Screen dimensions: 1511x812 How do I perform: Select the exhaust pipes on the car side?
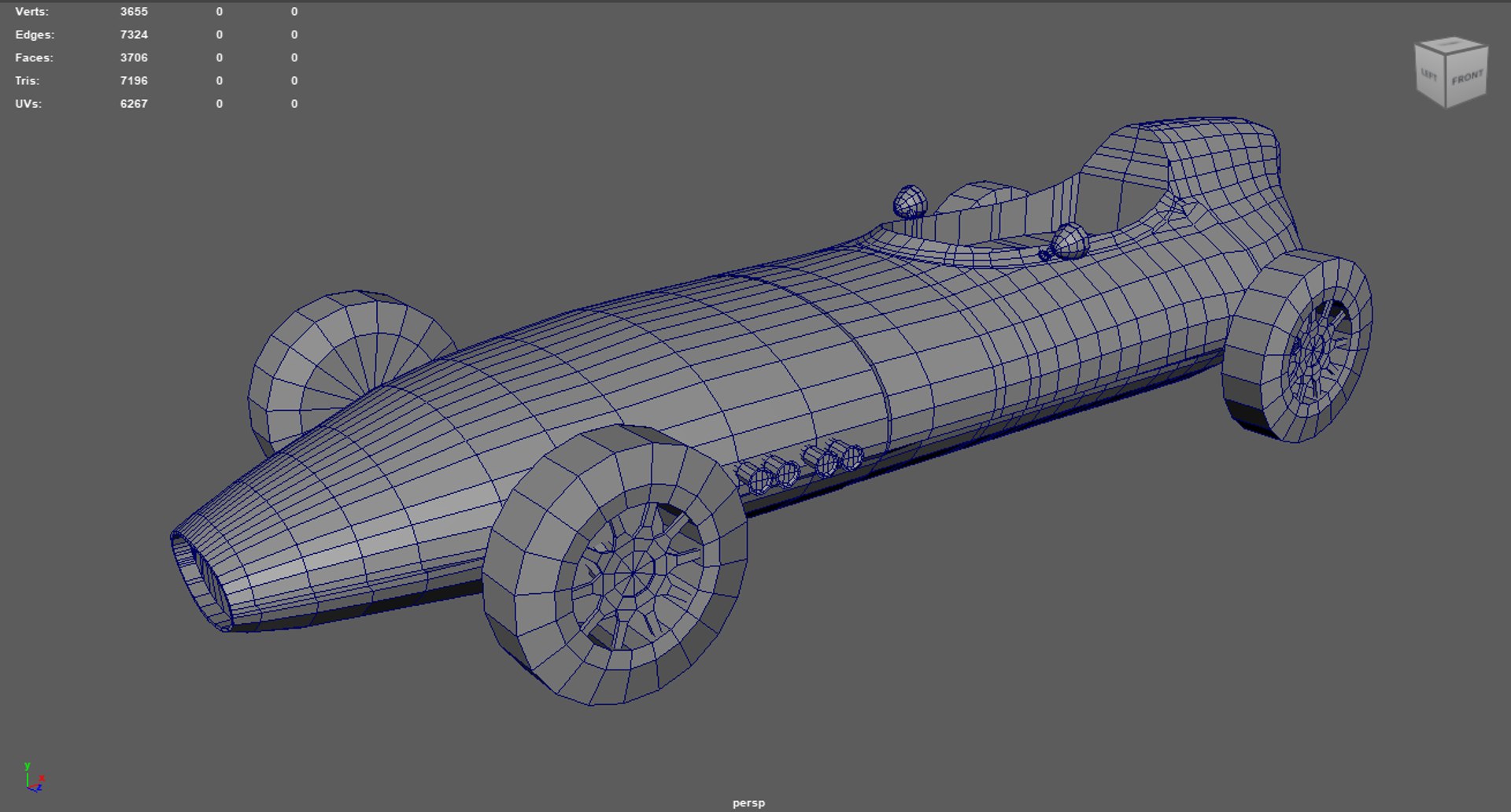[799, 467]
